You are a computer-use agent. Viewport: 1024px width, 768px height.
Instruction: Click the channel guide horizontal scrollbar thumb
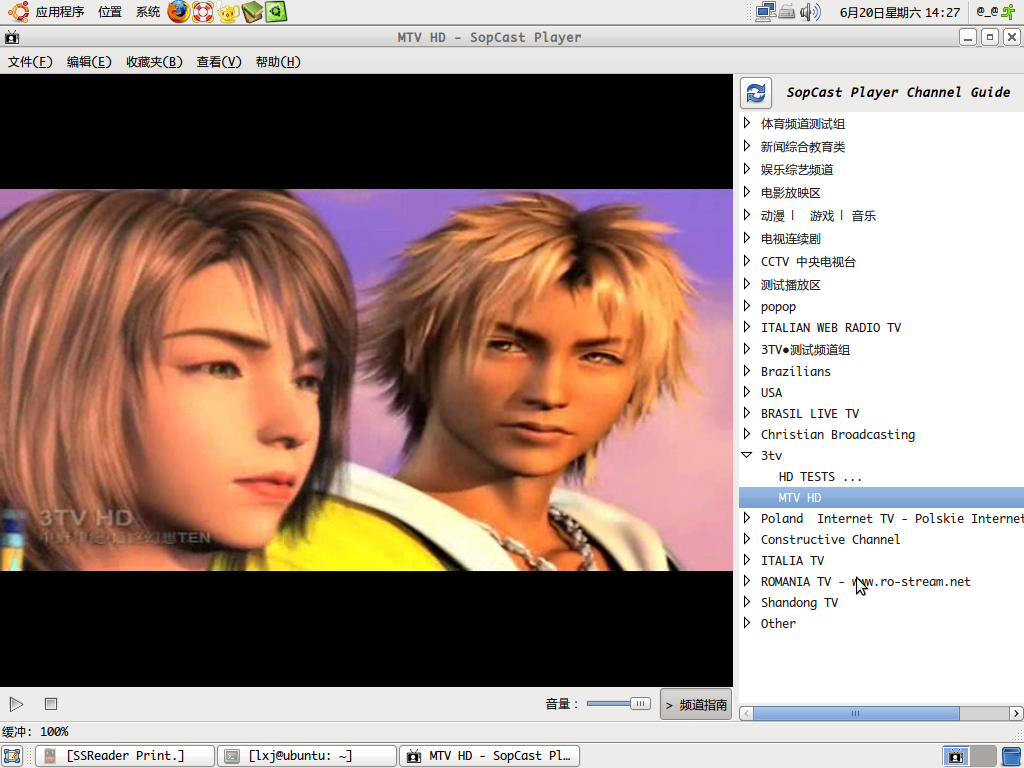[856, 713]
